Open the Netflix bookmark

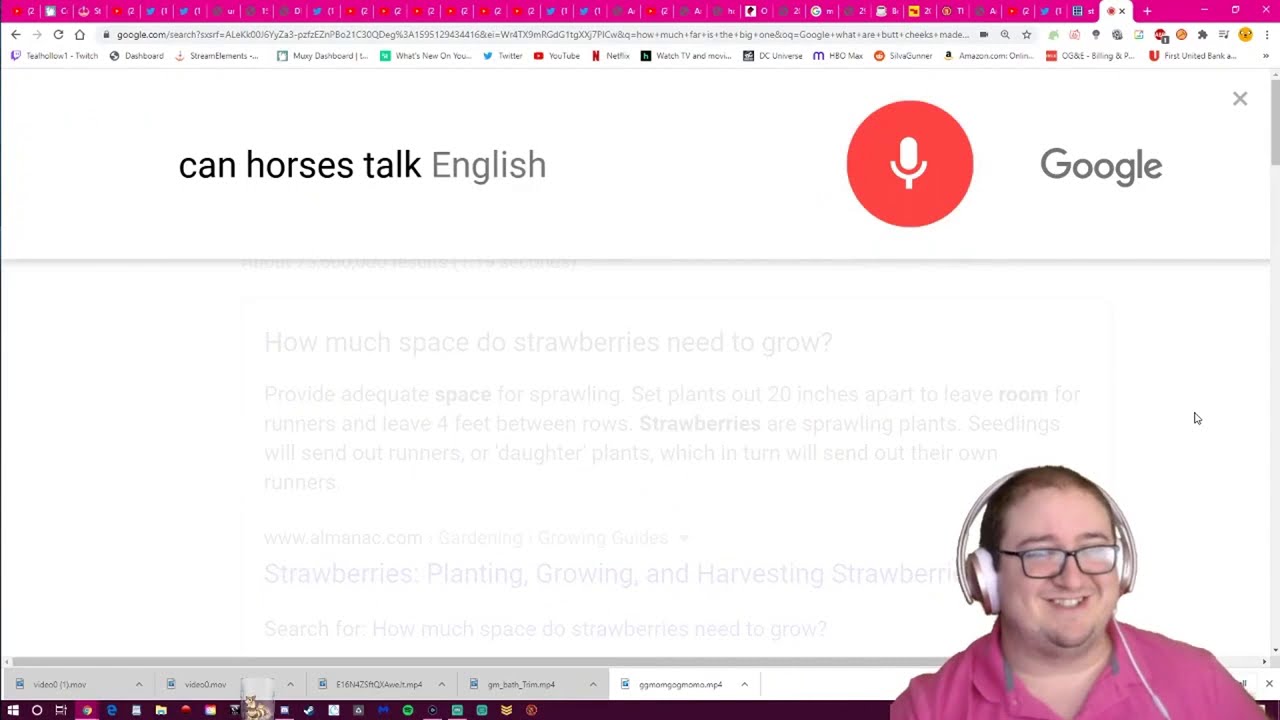[610, 56]
